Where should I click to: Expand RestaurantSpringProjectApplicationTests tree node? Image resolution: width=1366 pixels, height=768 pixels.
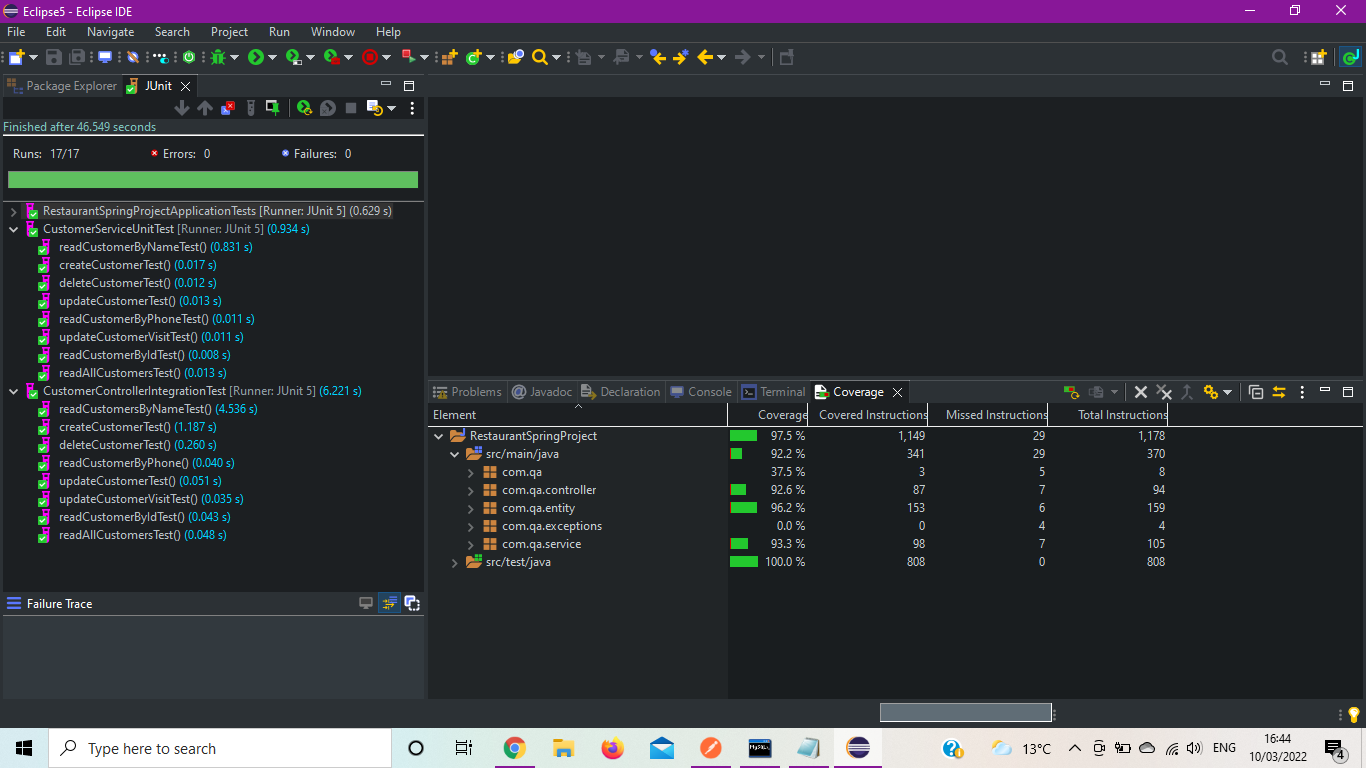pyautogui.click(x=14, y=212)
